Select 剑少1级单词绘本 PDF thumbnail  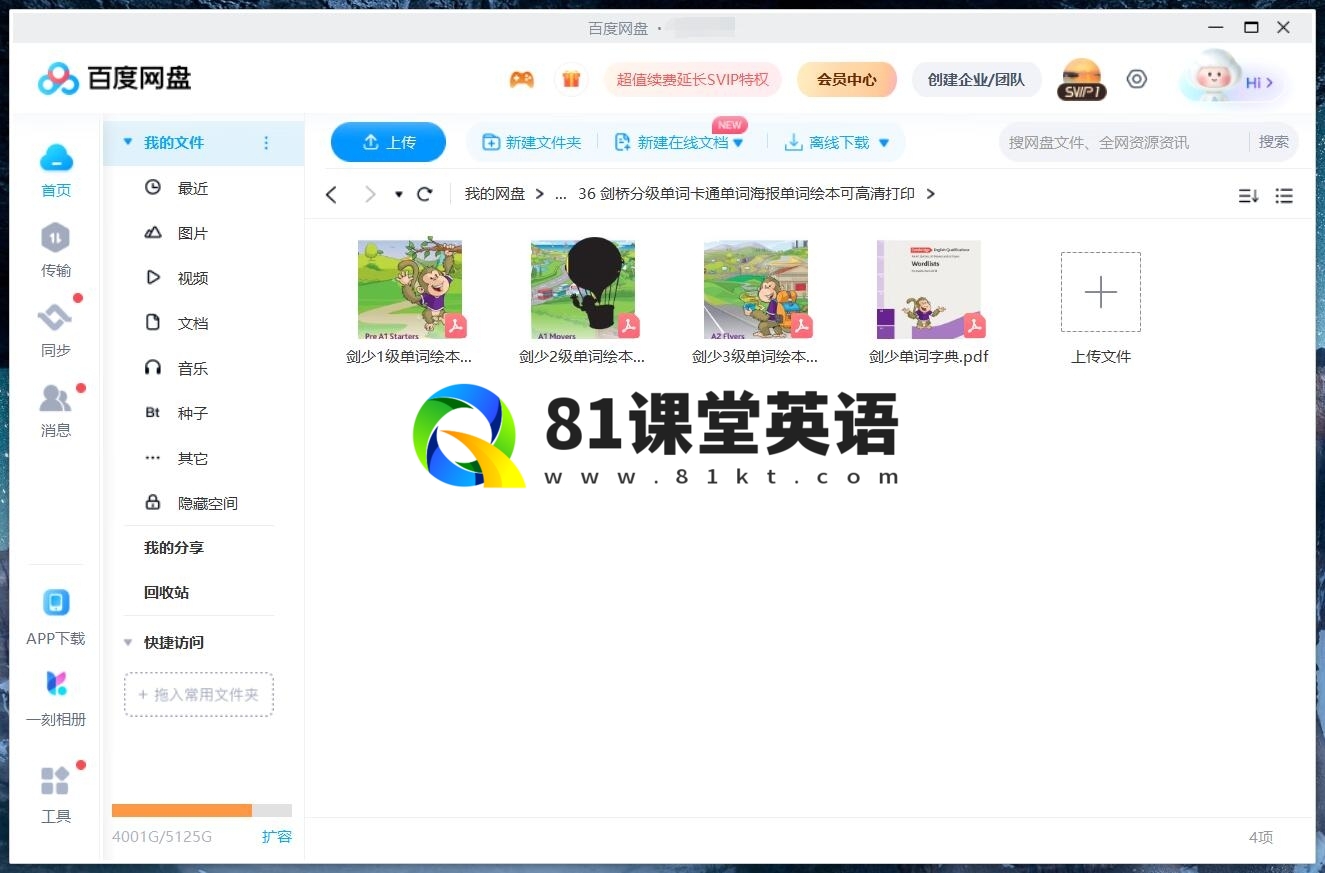tap(410, 290)
